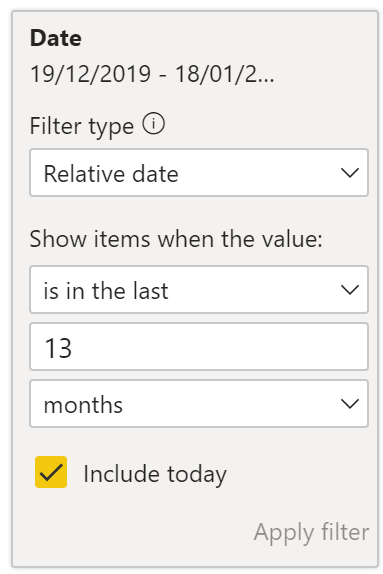The image size is (383, 574).
Task: Click the 'Show items when the value:' text
Action: click(176, 239)
